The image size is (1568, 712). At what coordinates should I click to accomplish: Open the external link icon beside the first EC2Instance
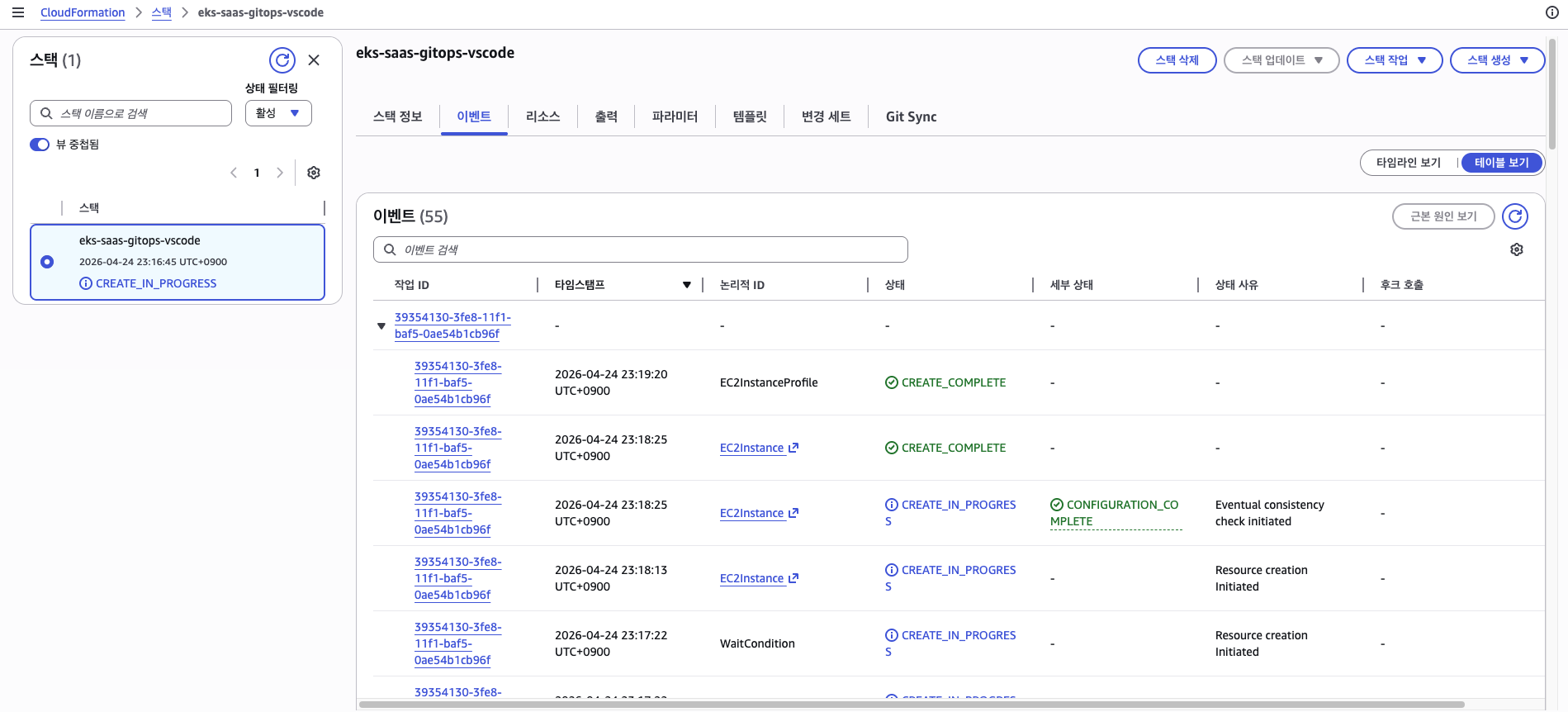793,448
